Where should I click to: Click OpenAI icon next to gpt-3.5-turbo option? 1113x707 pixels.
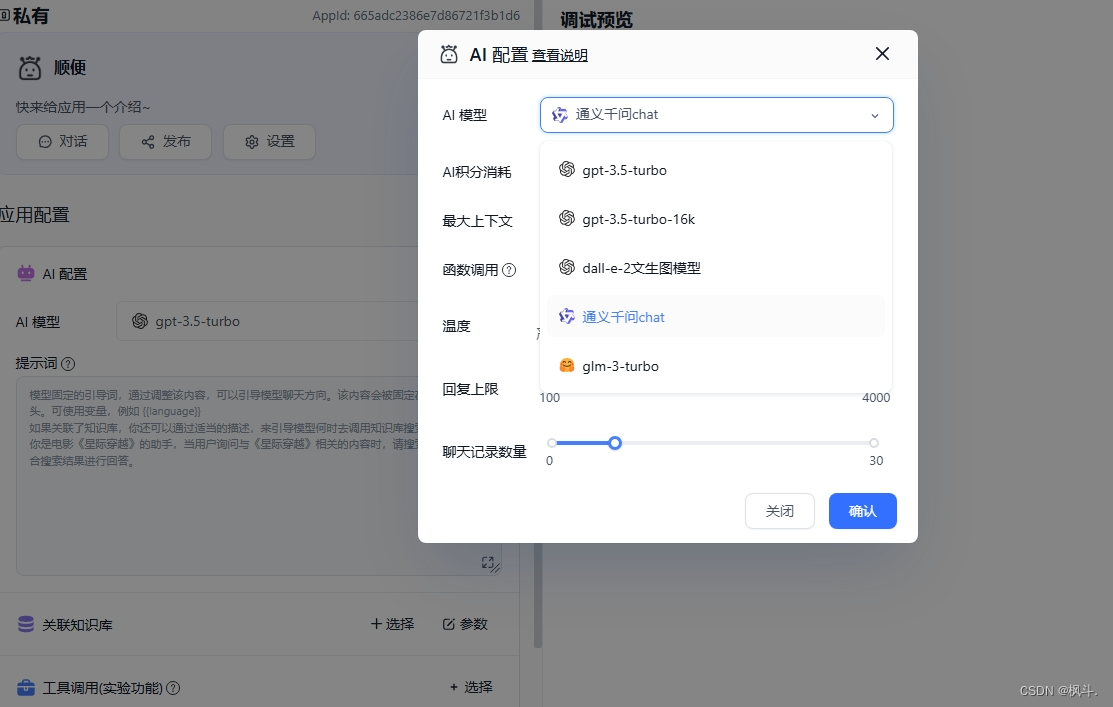coord(566,169)
